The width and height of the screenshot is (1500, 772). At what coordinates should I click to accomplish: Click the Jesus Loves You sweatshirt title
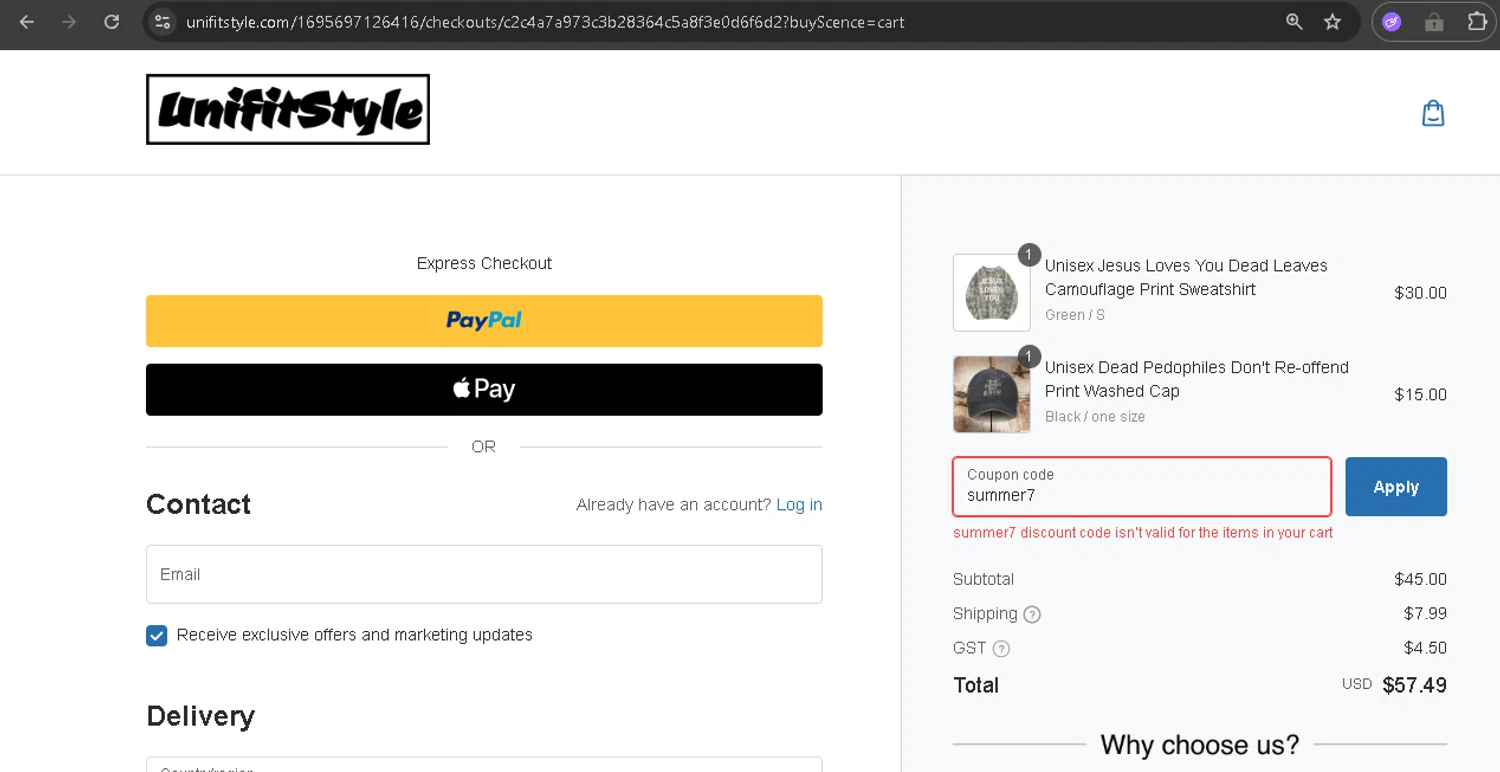pos(1186,277)
